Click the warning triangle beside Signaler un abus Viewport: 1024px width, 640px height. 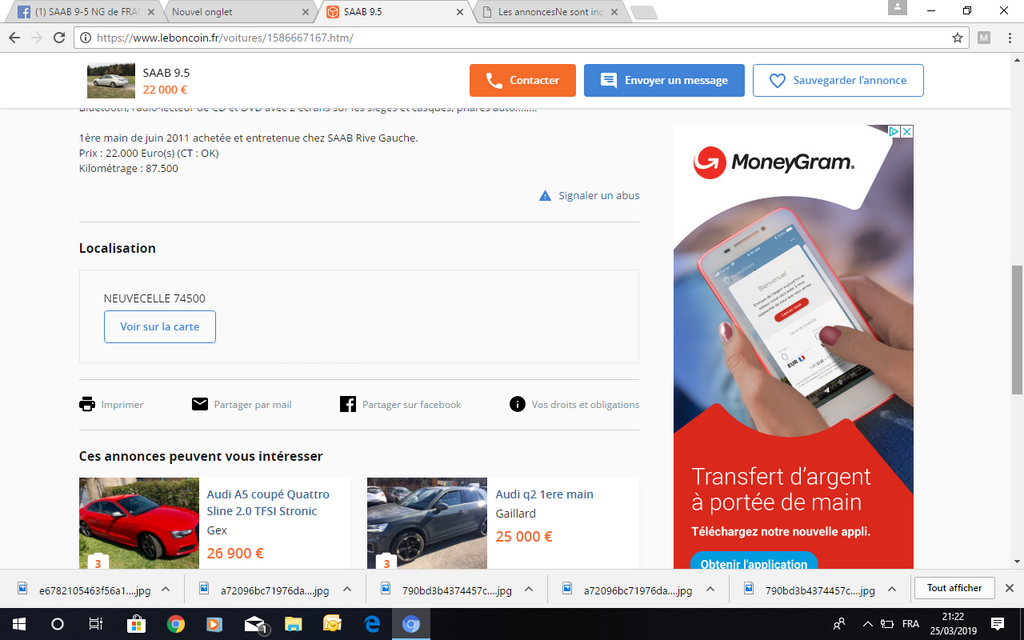point(545,196)
